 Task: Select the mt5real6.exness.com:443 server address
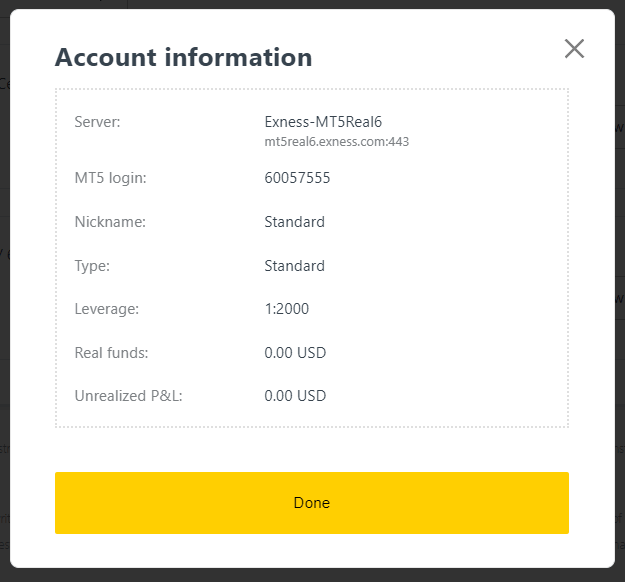click(336, 142)
